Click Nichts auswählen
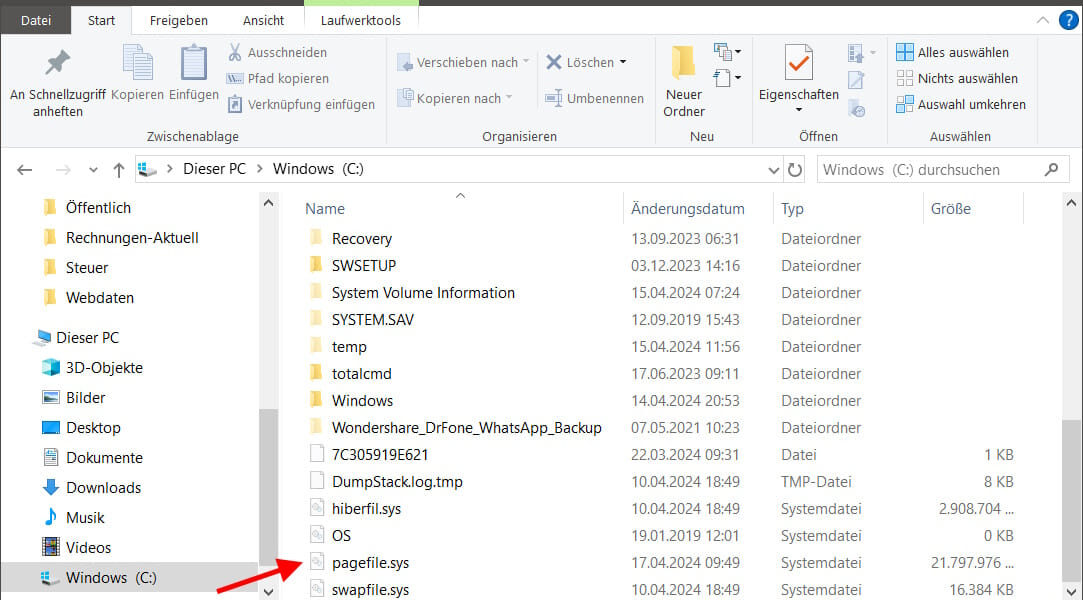Image resolution: width=1083 pixels, height=600 pixels. (x=957, y=79)
